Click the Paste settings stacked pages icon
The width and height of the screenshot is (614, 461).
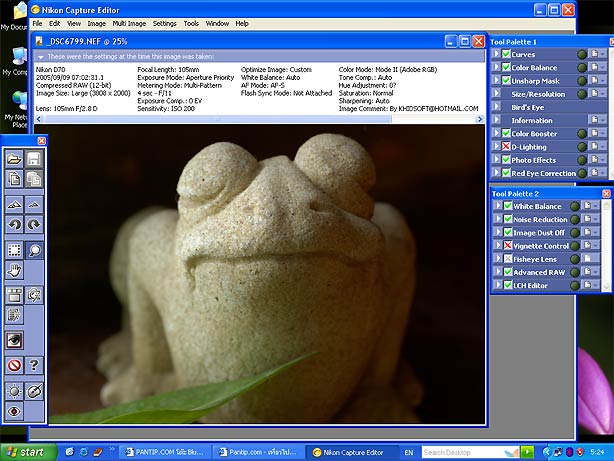pos(34,179)
